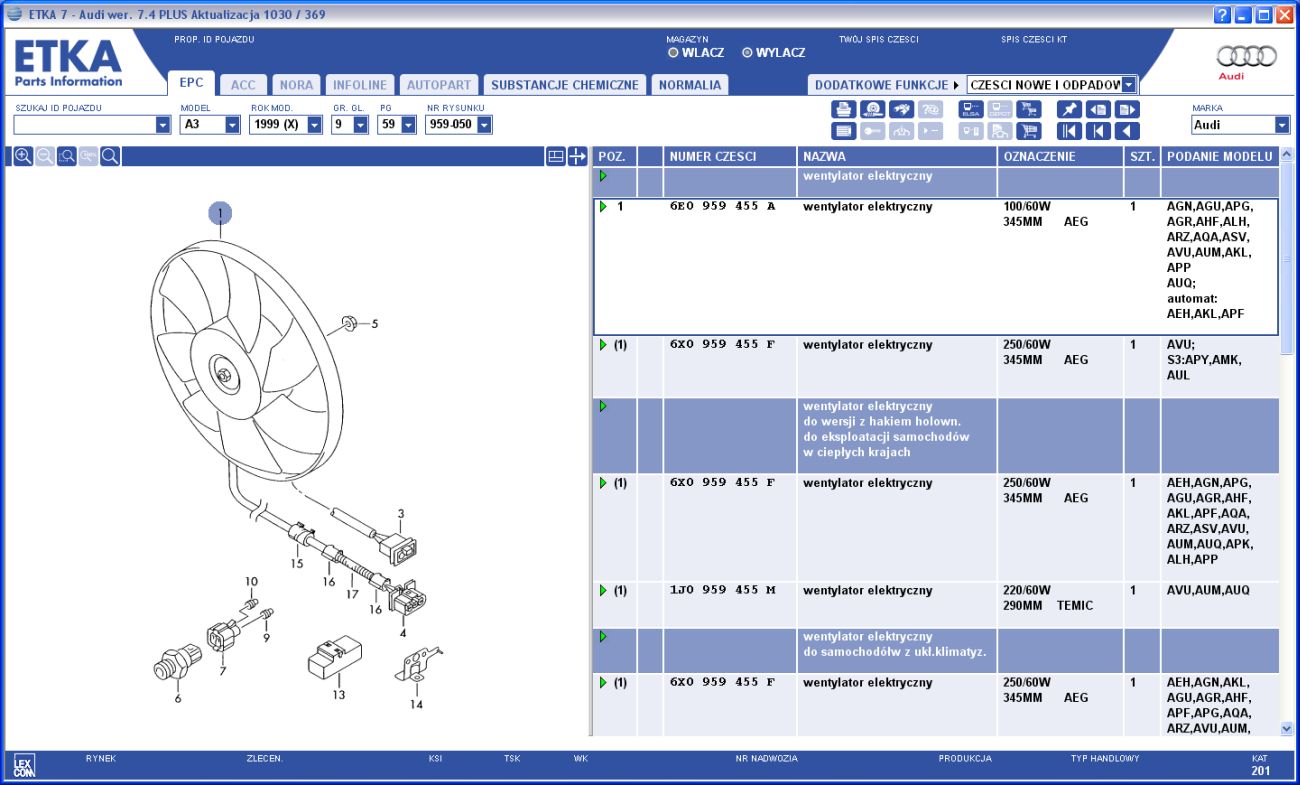1300x785 pixels.
Task: Open the PG 59 dropdown
Action: click(x=409, y=125)
